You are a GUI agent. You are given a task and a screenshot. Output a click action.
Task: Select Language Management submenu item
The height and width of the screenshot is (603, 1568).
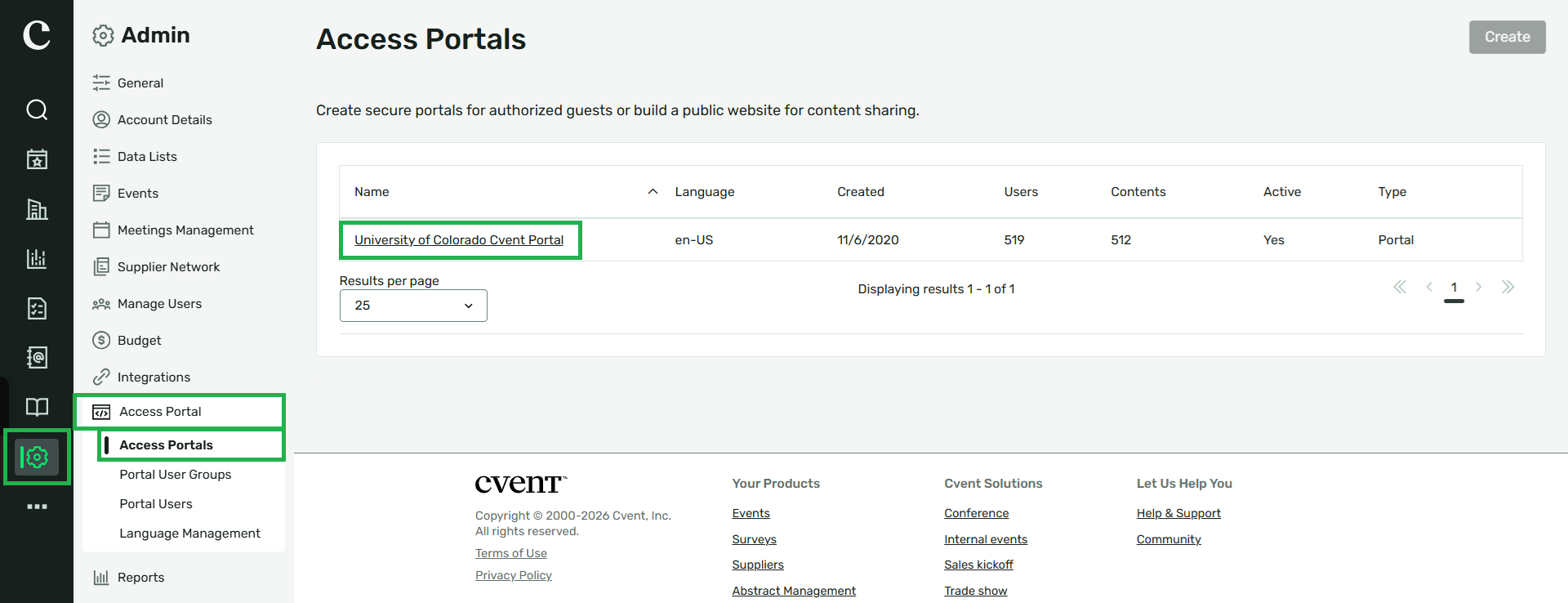(189, 533)
